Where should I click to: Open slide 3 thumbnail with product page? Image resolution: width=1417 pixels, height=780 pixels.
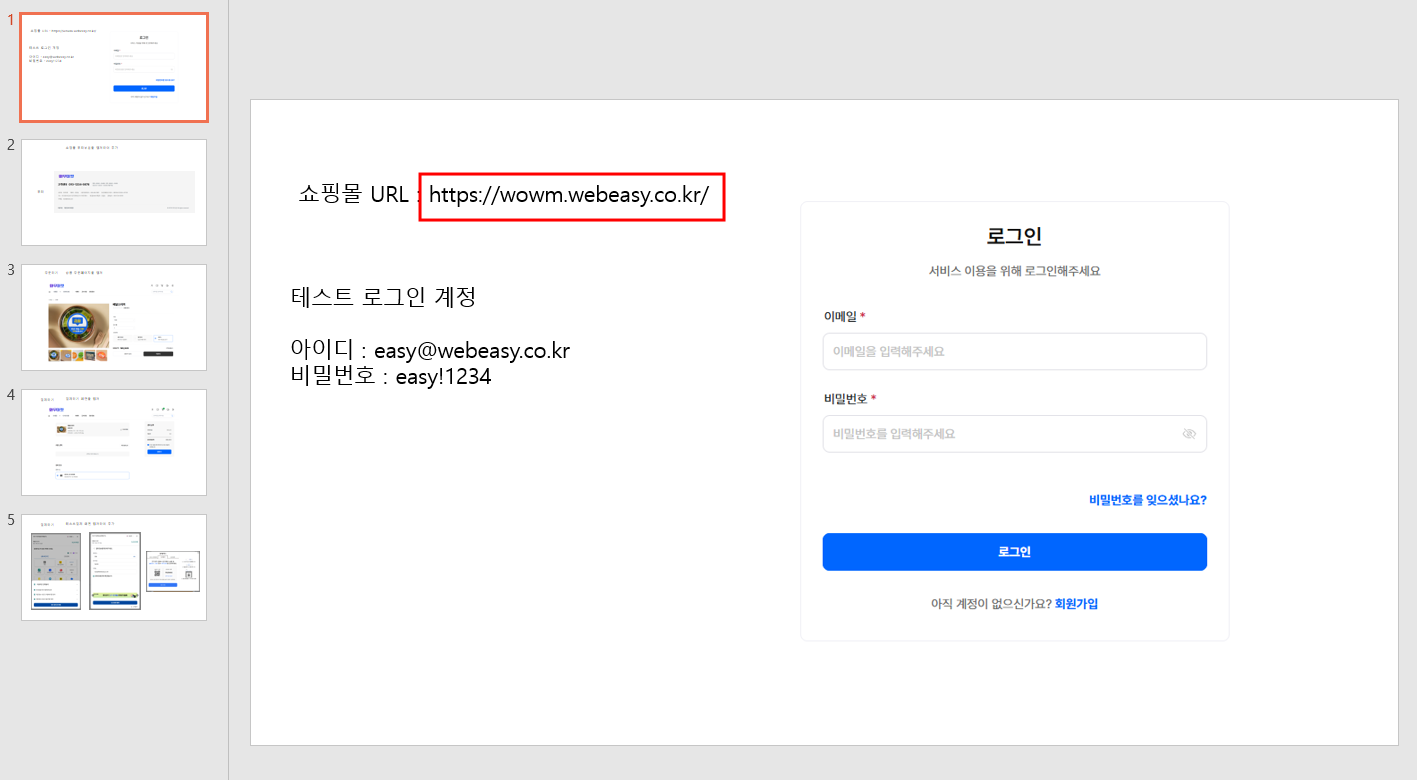tap(114, 317)
